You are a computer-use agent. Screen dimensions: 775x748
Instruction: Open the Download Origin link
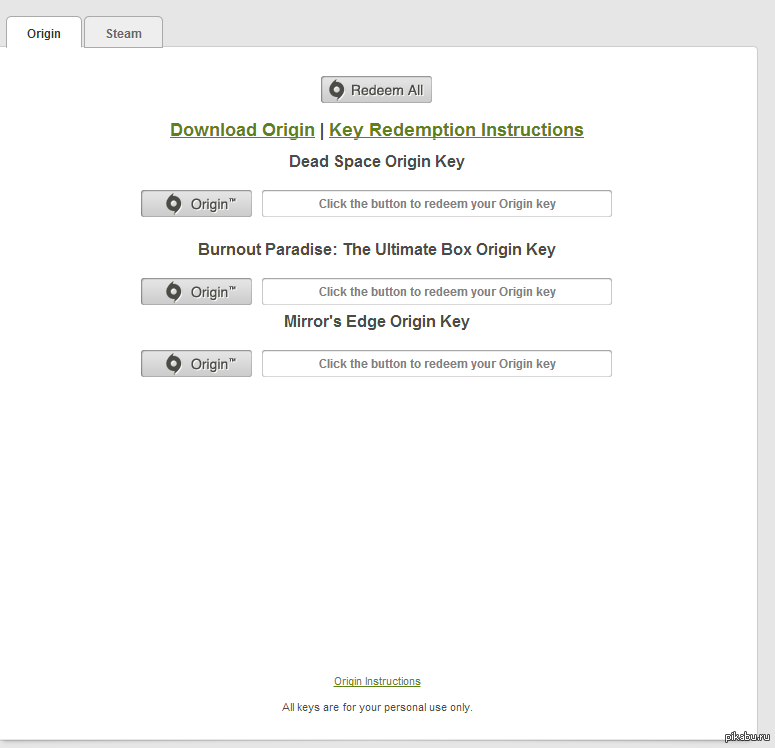click(x=242, y=130)
